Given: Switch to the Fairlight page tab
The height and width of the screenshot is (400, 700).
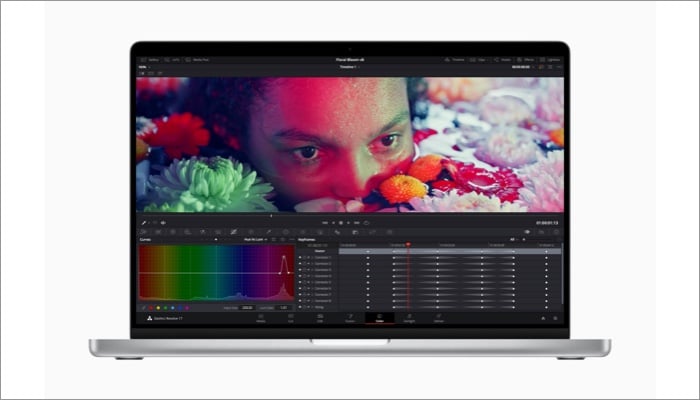Looking at the screenshot, I should pyautogui.click(x=409, y=318).
